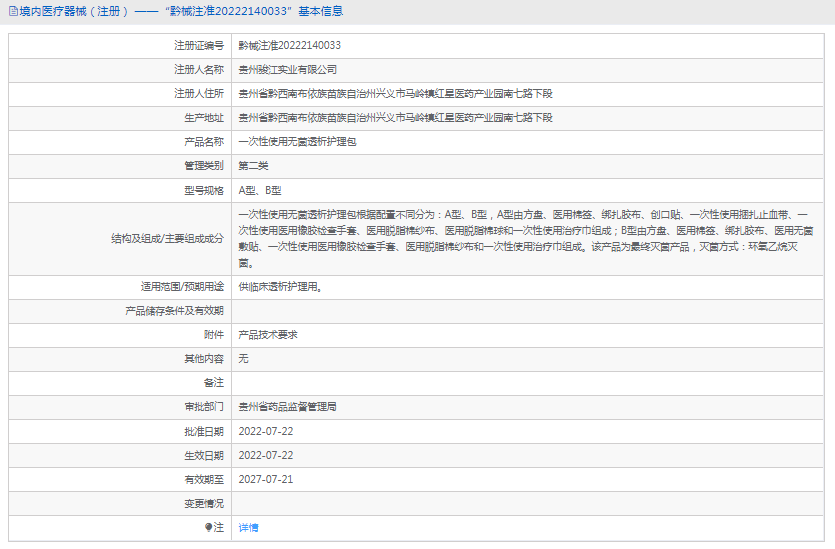Click management category value 第二类
Image resolution: width=835 pixels, height=549 pixels.
click(x=253, y=165)
